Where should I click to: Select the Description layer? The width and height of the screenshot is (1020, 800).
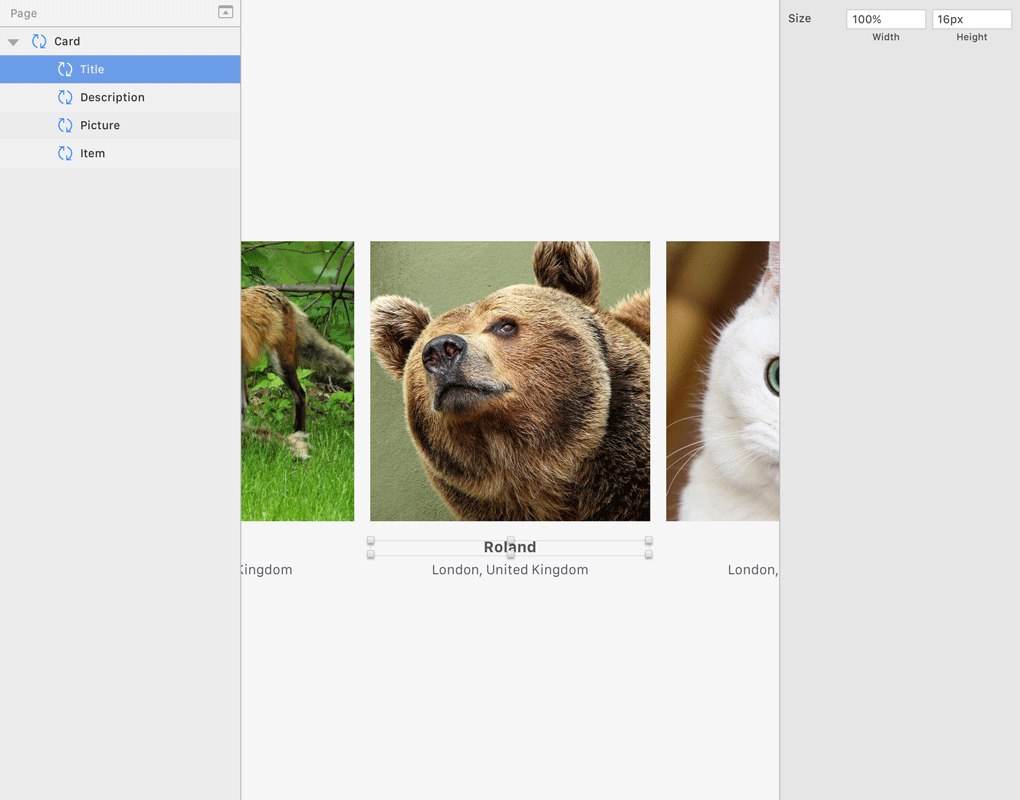click(x=112, y=97)
